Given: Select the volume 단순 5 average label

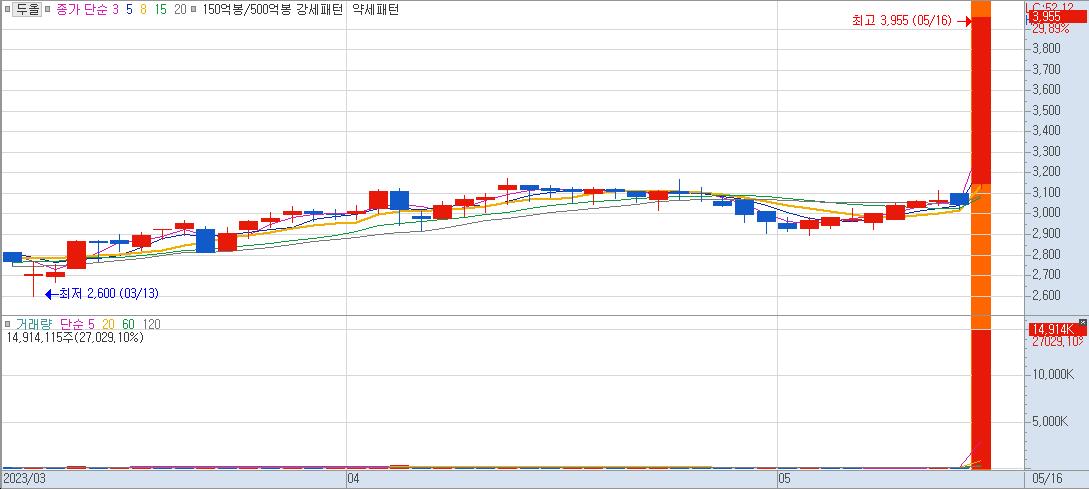Looking at the screenshot, I should pos(77,324).
